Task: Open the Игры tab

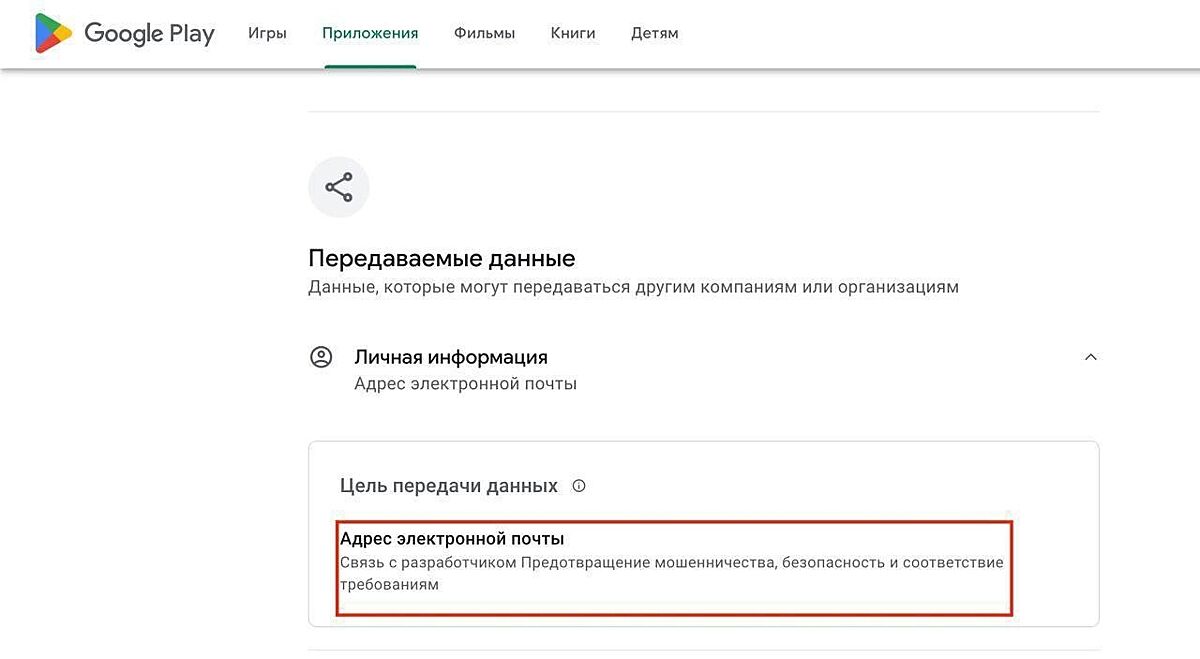Action: [x=267, y=33]
